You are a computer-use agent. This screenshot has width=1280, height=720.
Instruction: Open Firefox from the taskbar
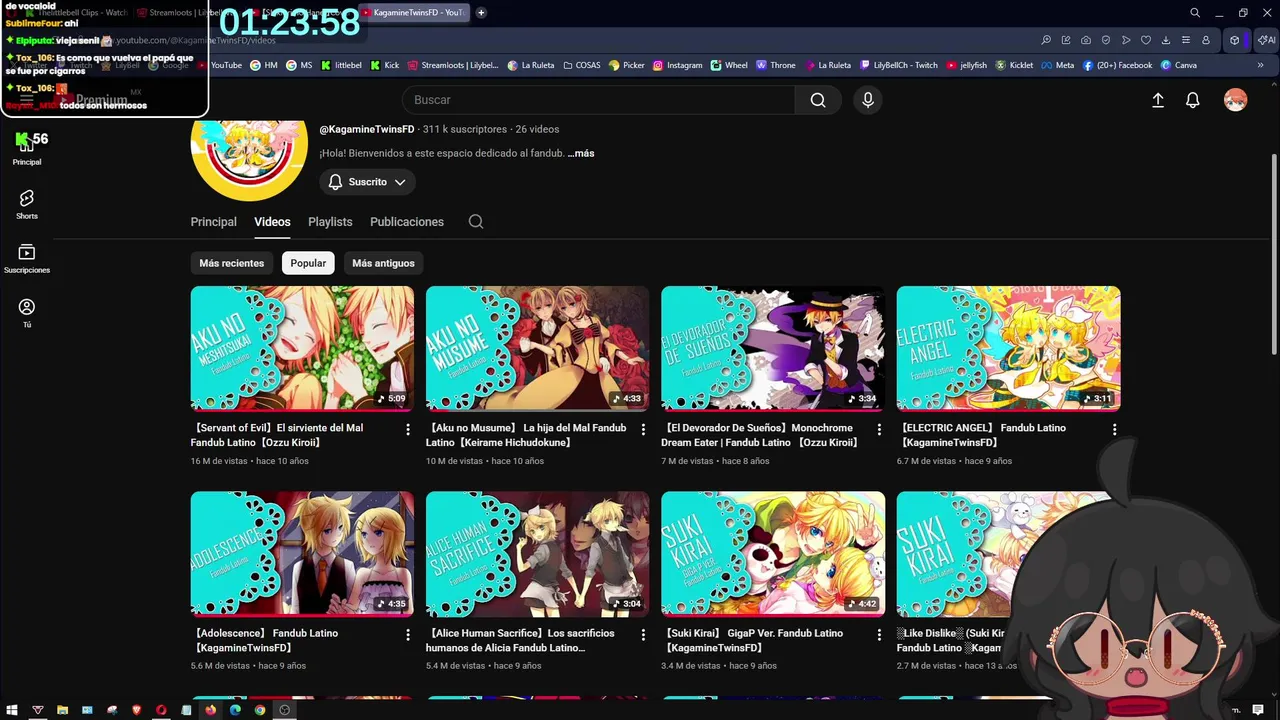pyautogui.click(x=211, y=710)
